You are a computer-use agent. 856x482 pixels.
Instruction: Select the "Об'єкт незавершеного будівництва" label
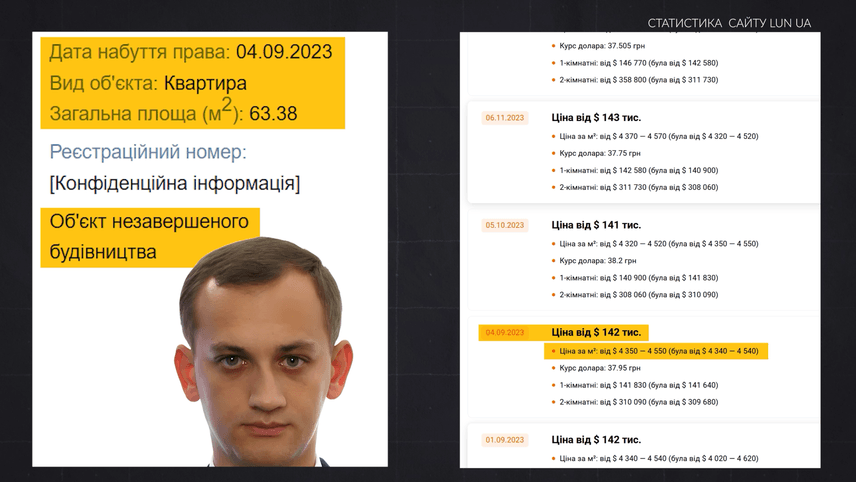[x=149, y=236]
